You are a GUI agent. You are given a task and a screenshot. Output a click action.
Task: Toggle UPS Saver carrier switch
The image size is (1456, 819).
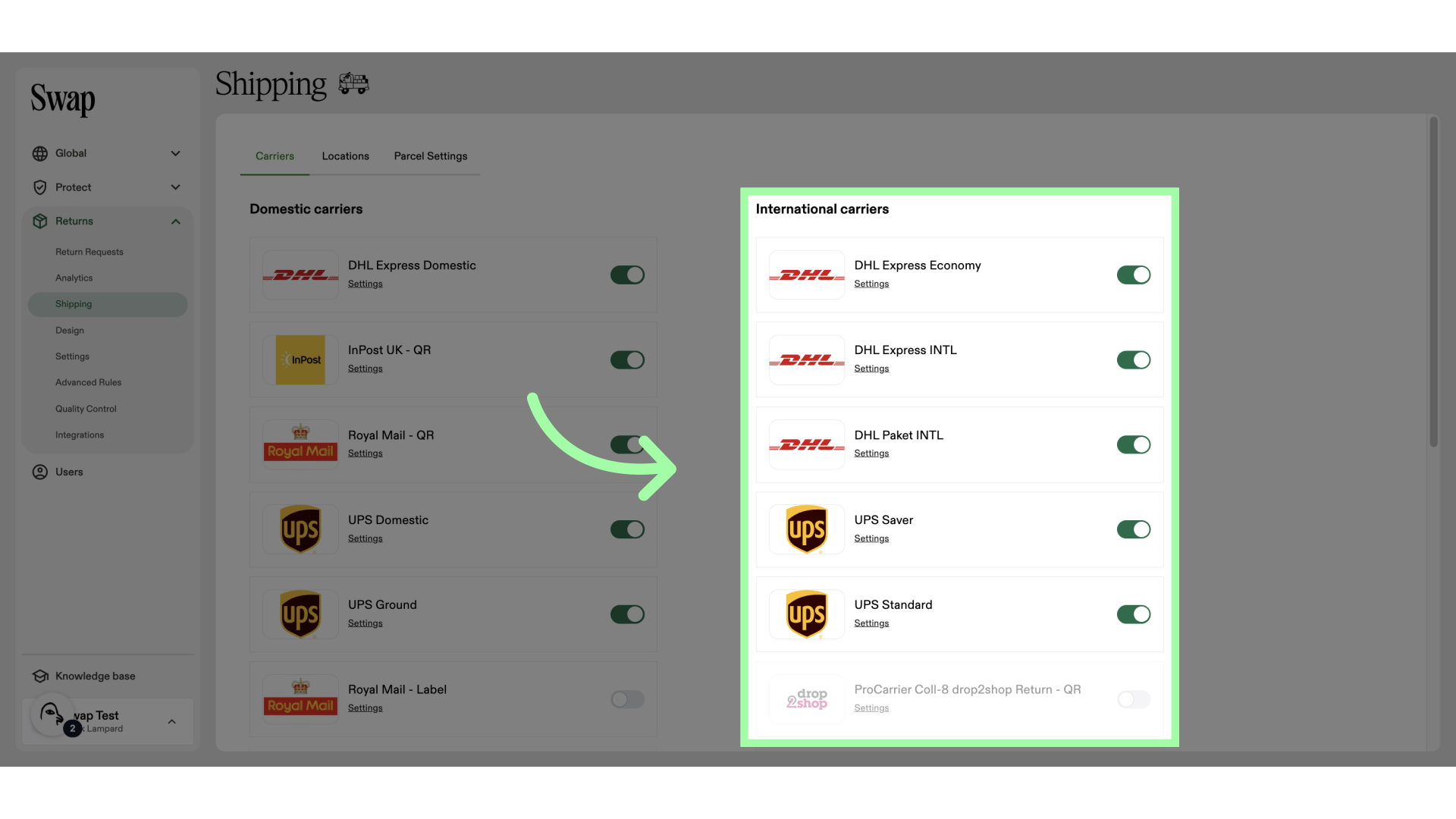coord(1134,529)
